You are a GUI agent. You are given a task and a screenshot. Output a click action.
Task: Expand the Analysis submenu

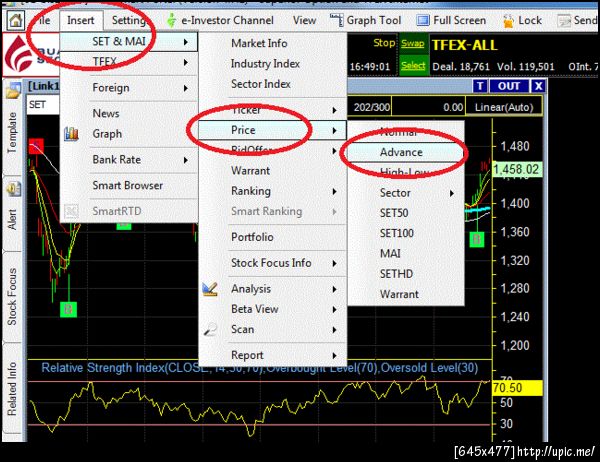tap(272, 289)
